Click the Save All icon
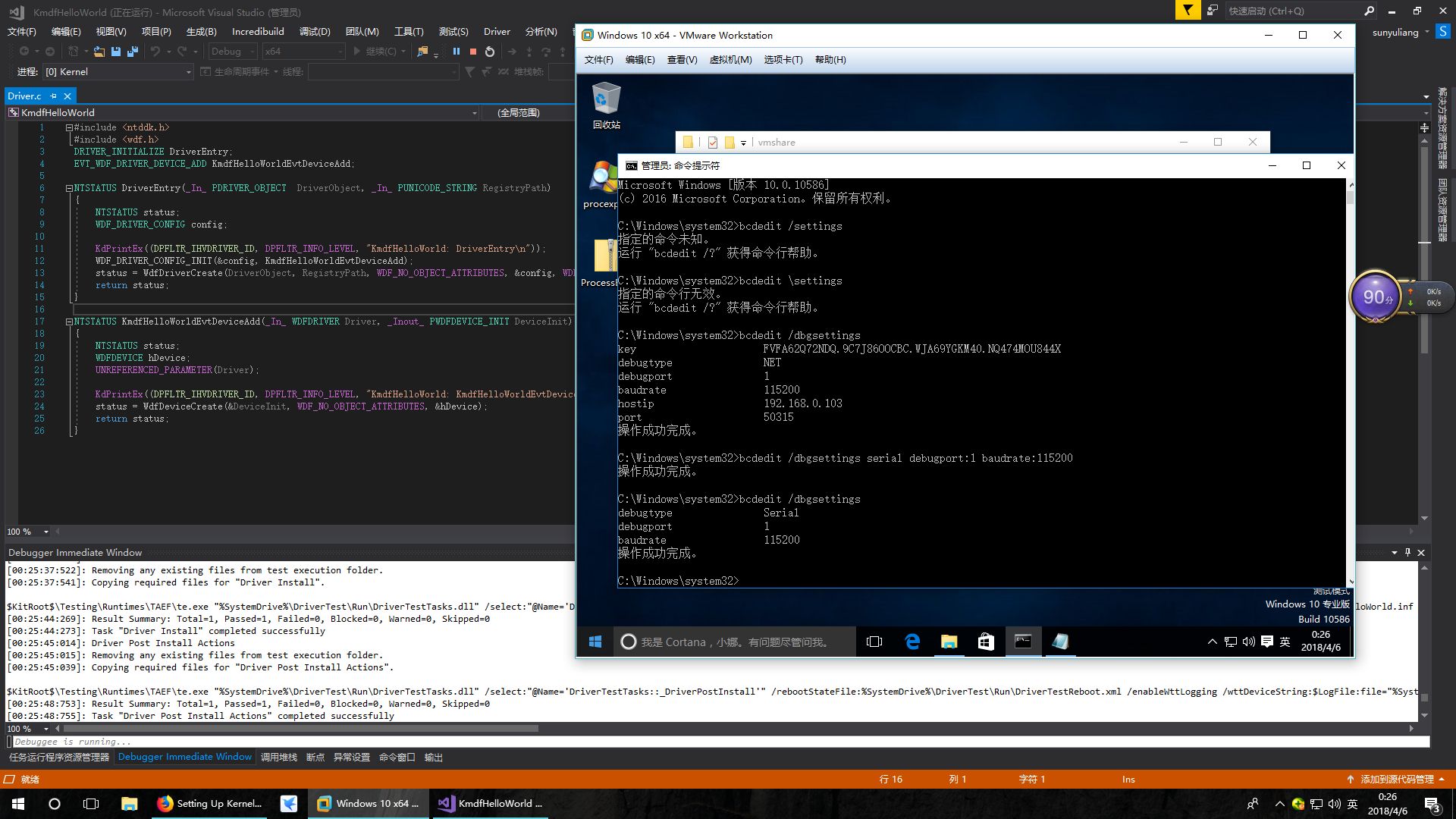The height and width of the screenshot is (819, 1456). 133,52
